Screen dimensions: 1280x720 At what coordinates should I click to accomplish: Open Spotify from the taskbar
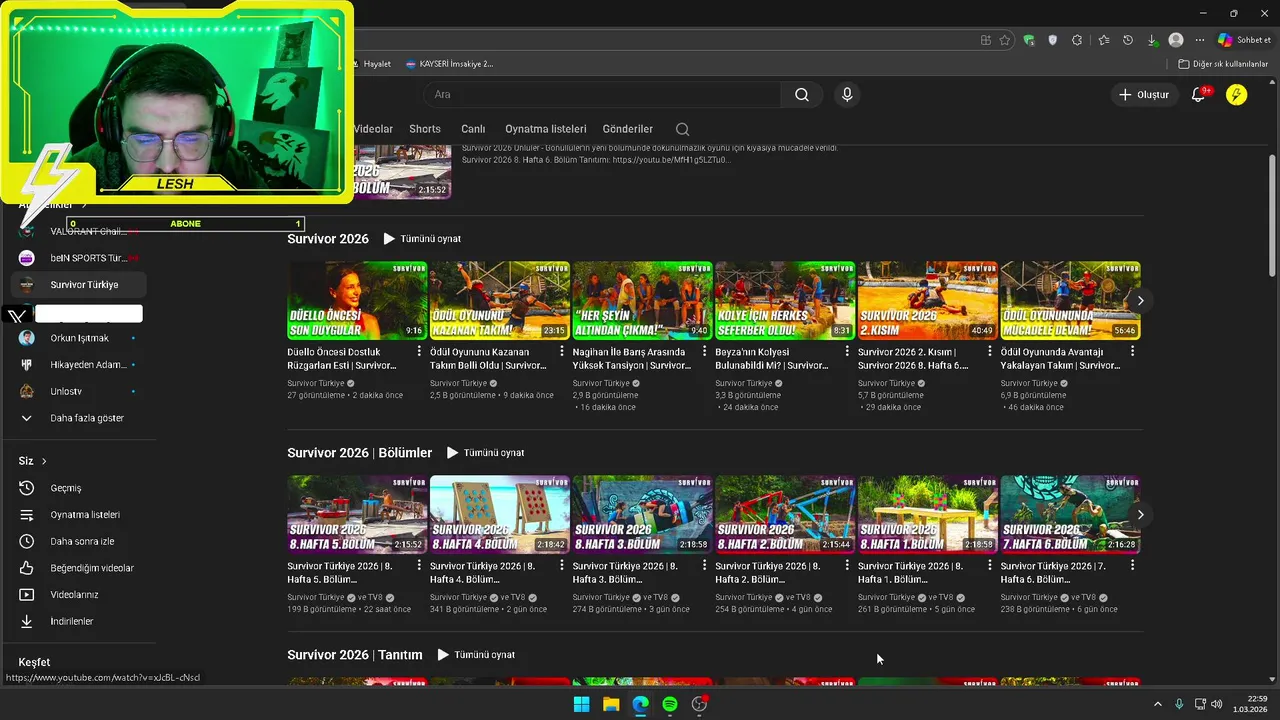(x=670, y=704)
